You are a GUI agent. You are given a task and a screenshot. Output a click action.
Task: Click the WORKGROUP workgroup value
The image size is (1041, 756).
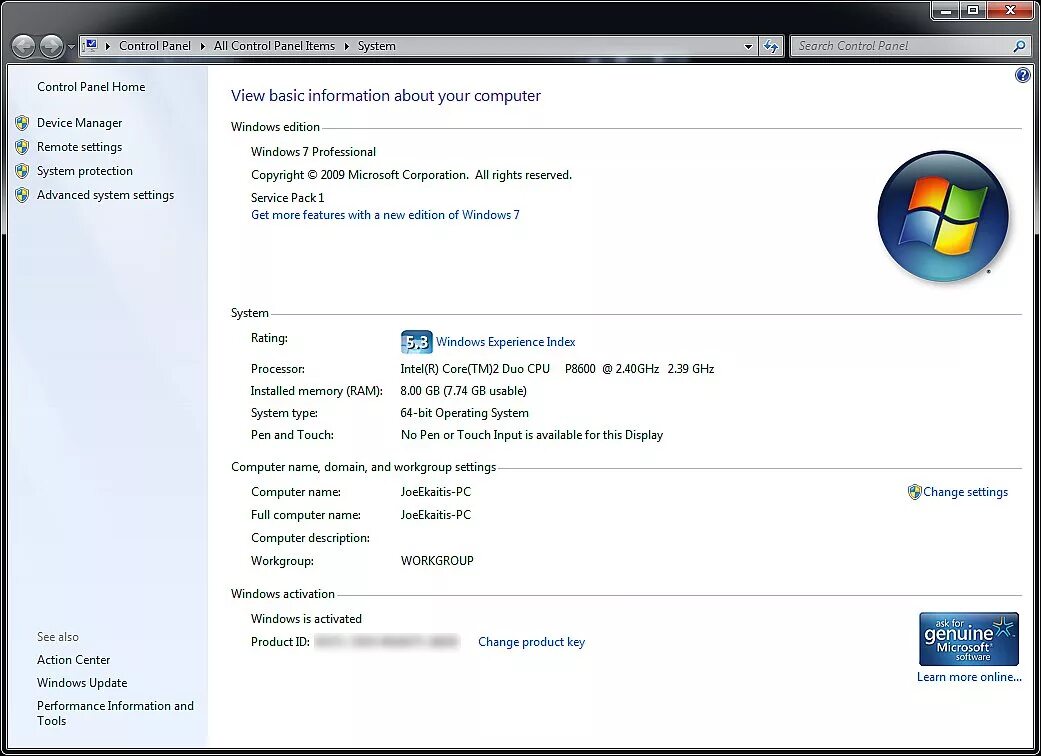click(437, 560)
